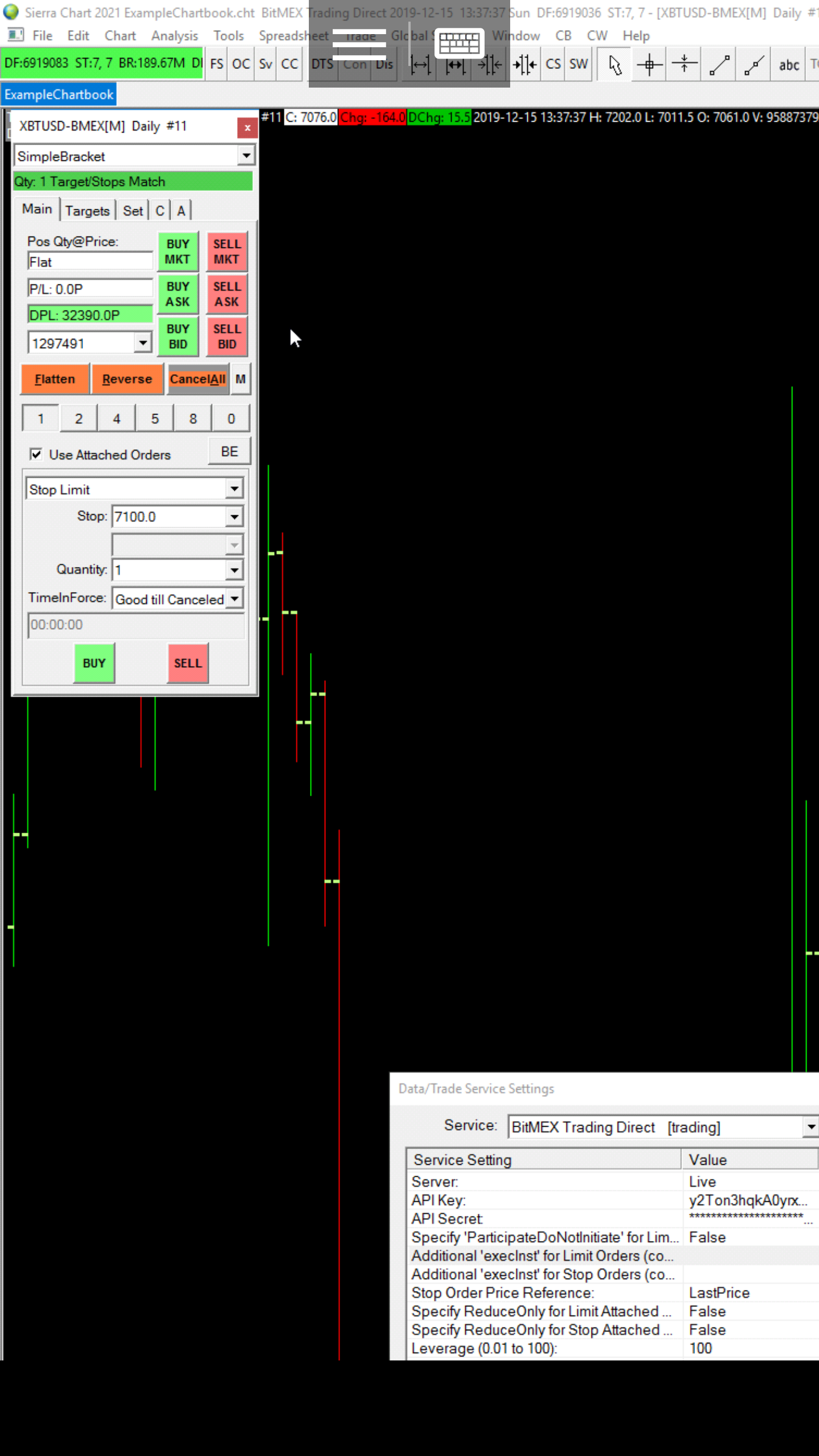Pick the abc text drawing tool
Image resolution: width=819 pixels, height=1456 pixels.
click(789, 64)
